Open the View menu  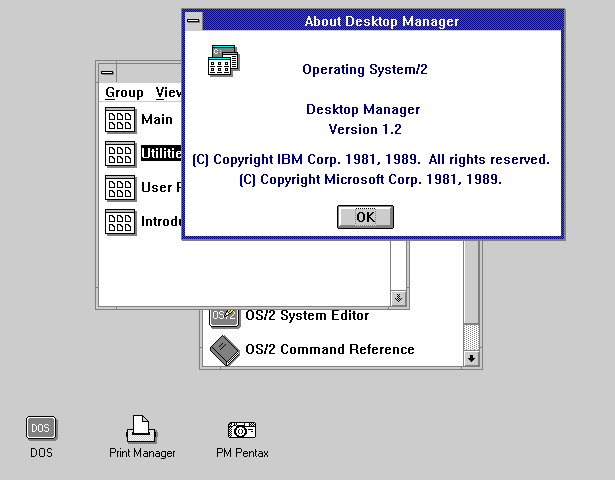pos(168,92)
